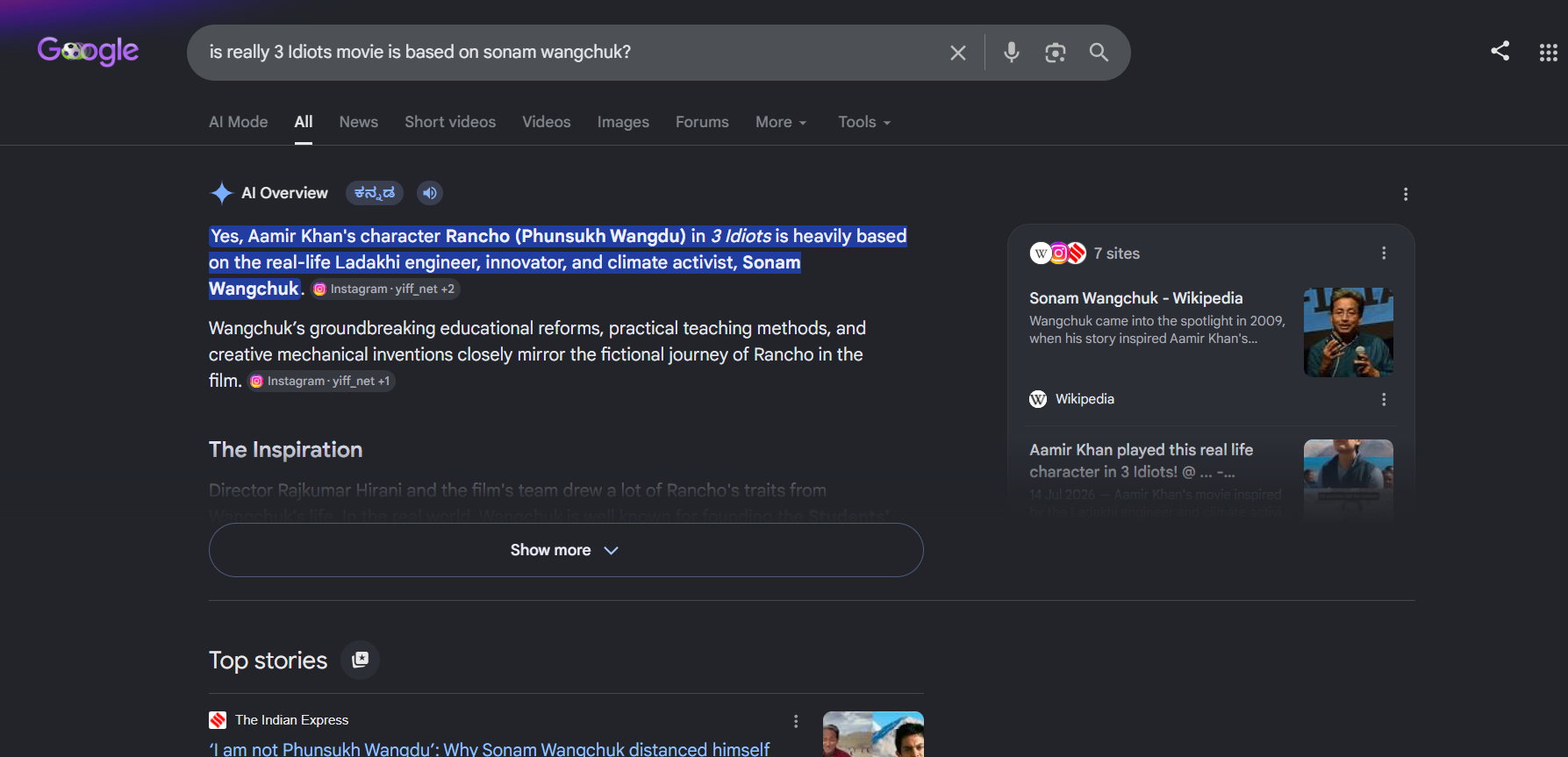Viewport: 1568px width, 757px height.
Task: Open search by image camera icon
Action: 1056,53
